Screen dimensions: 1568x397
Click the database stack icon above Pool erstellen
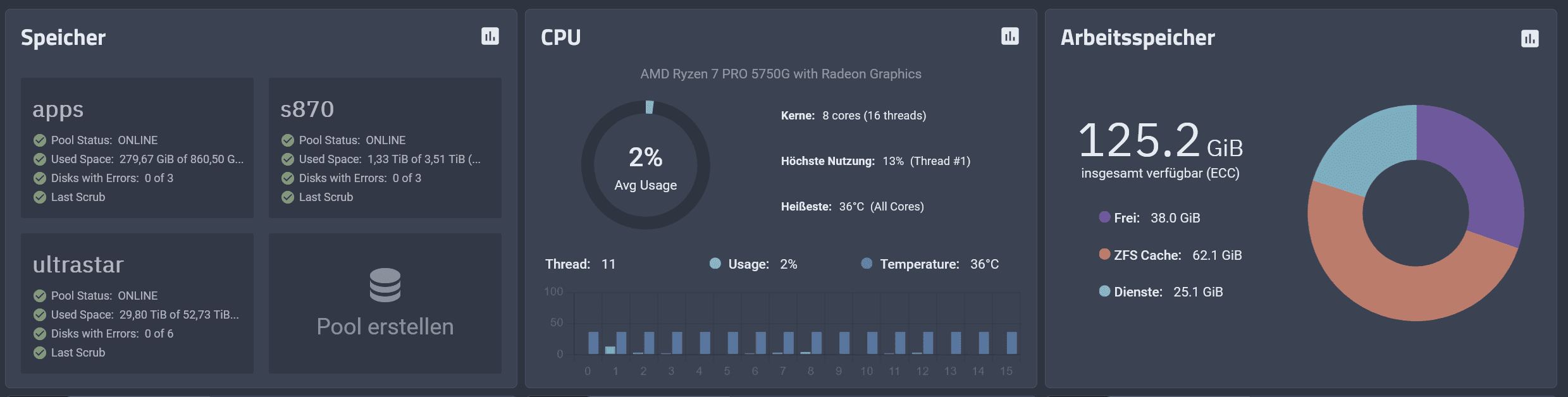[x=385, y=285]
